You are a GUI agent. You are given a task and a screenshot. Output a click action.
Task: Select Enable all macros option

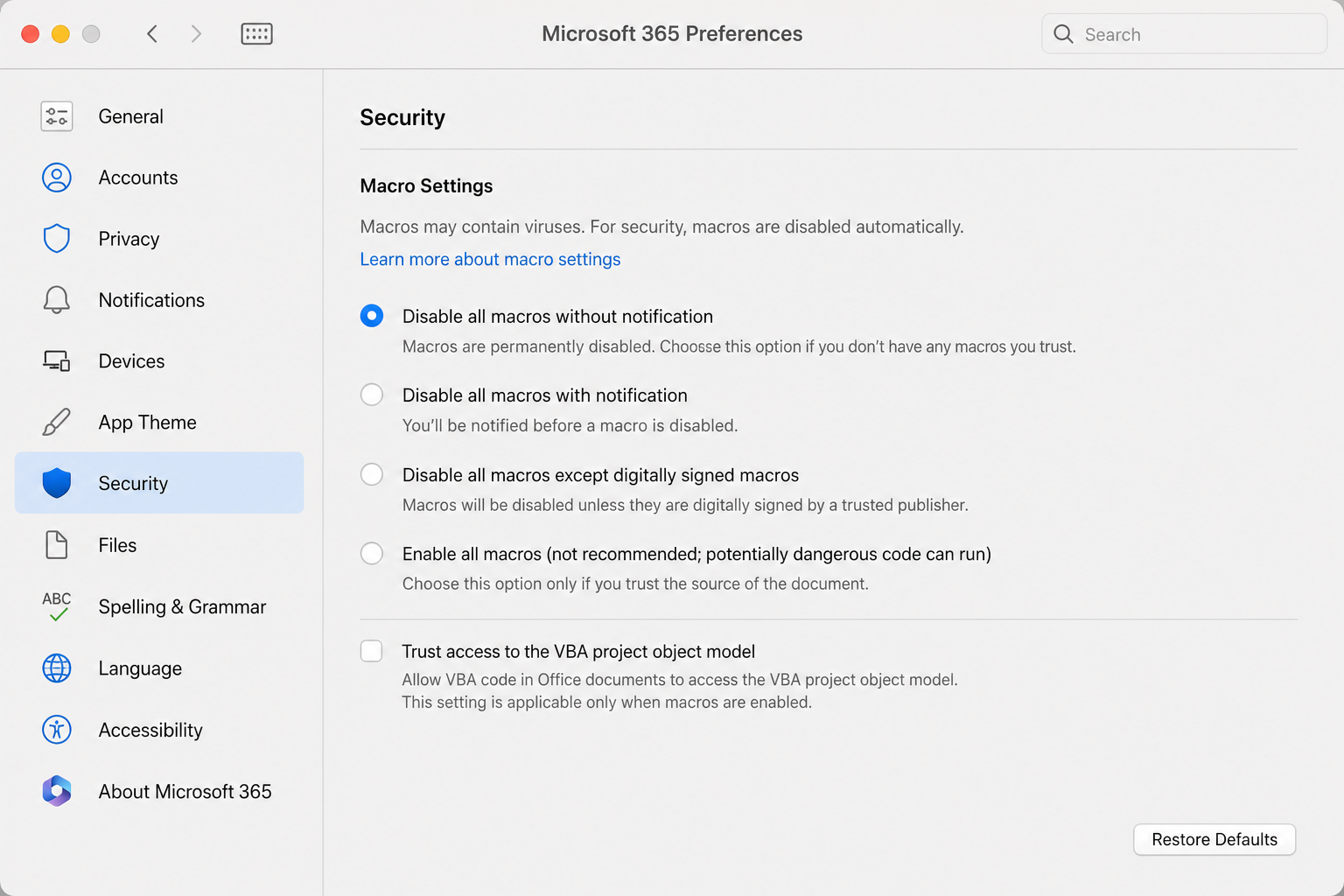pos(372,553)
